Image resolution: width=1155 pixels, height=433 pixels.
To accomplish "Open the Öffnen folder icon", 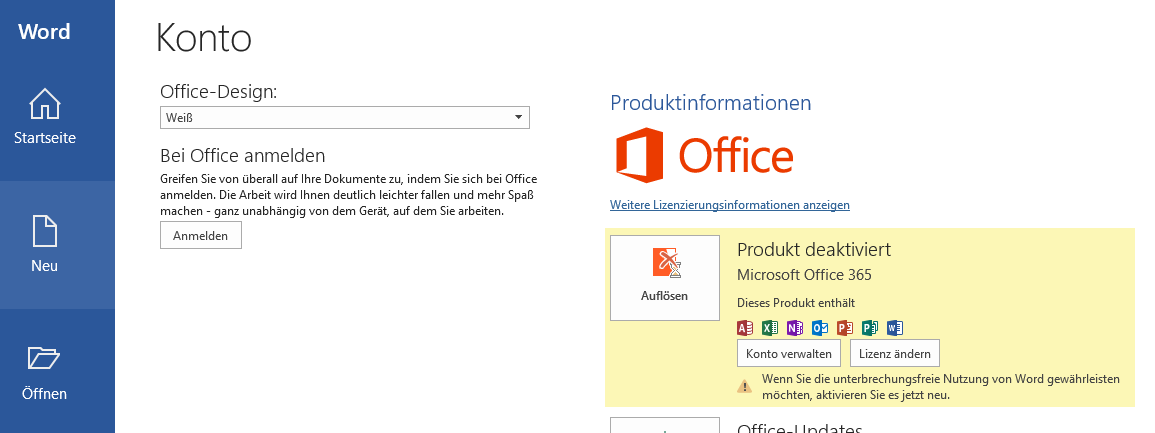I will [x=44, y=358].
